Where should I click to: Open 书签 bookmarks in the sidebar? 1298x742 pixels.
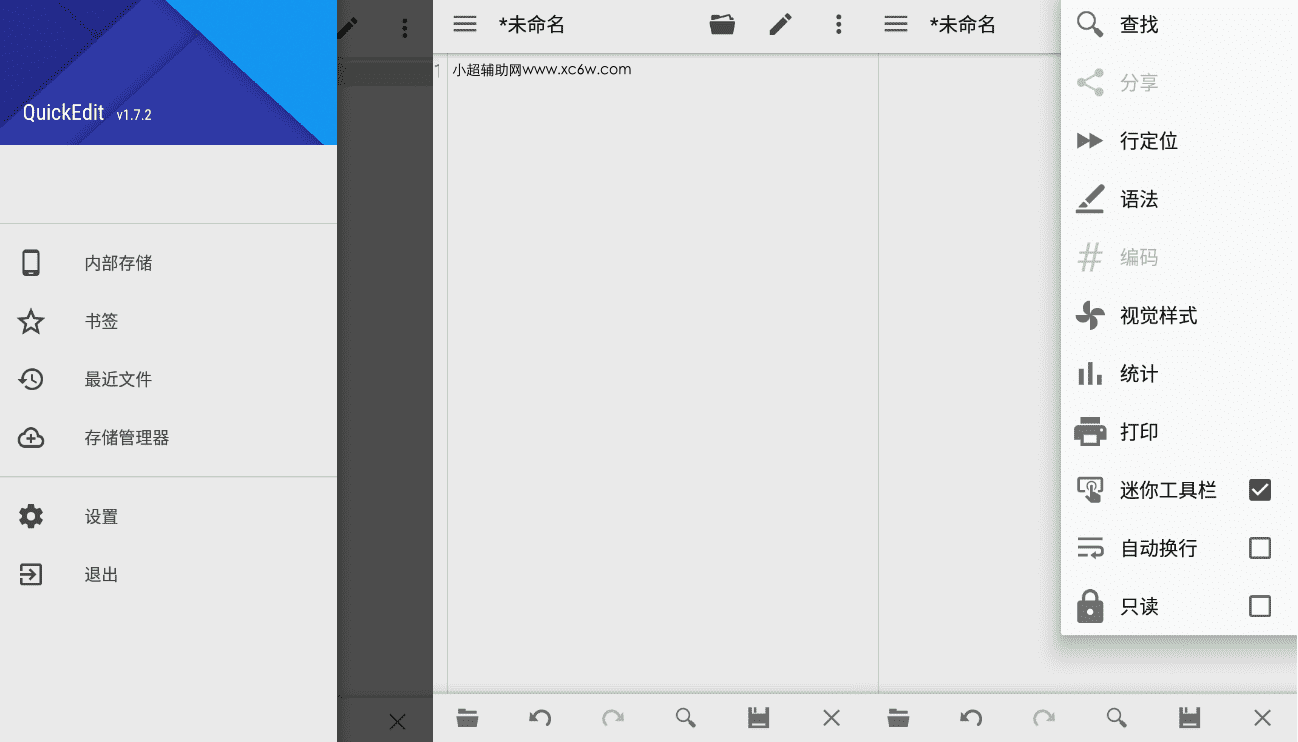(104, 321)
